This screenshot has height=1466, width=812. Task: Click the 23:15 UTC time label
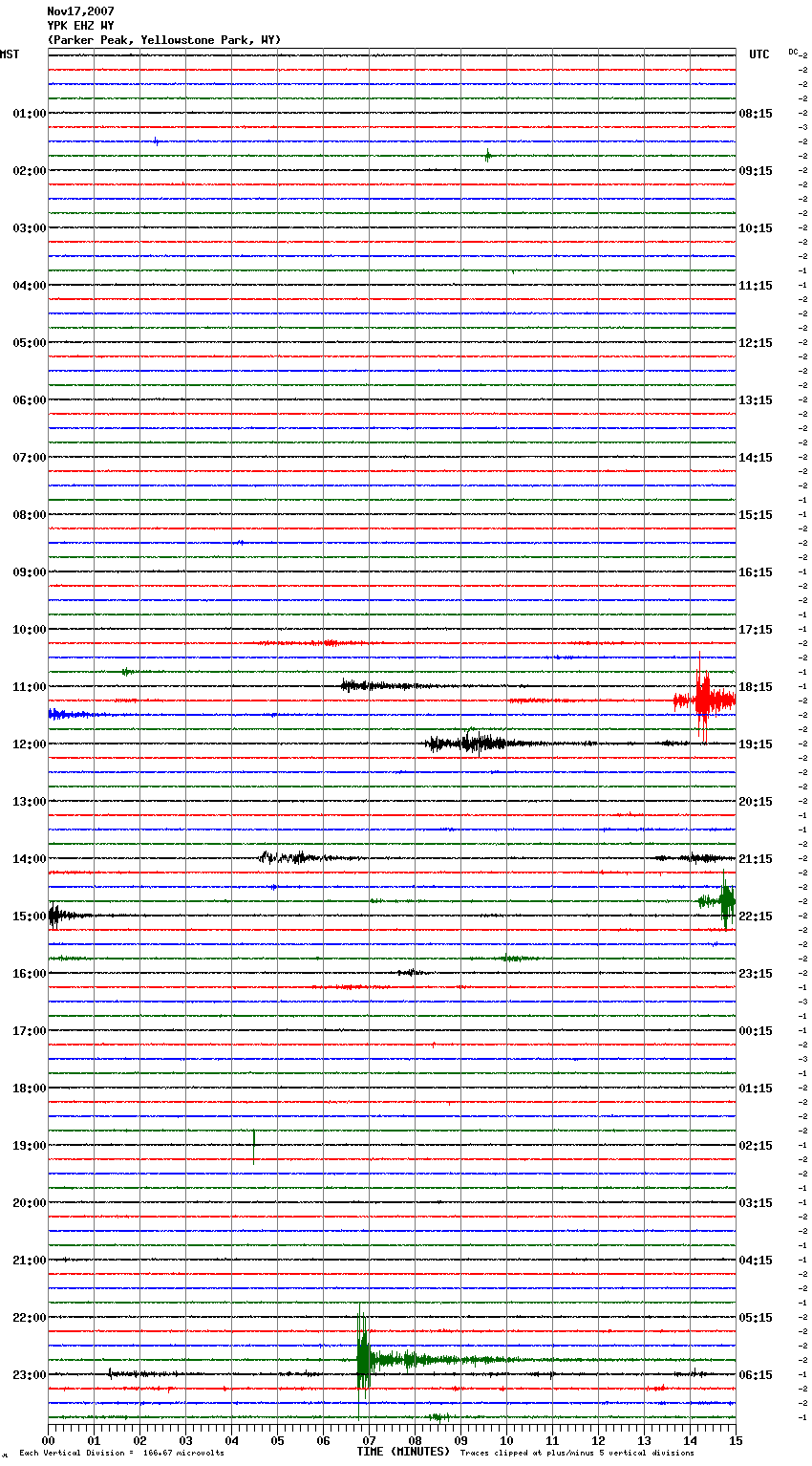(x=756, y=974)
